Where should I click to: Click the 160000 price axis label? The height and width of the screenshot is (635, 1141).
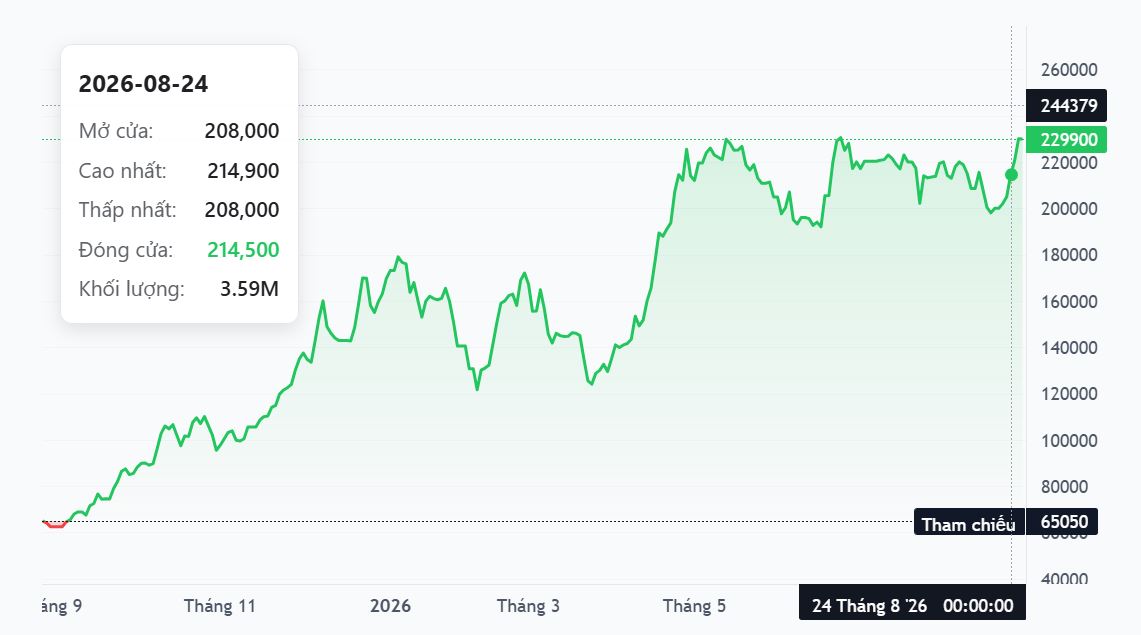pyautogui.click(x=1069, y=302)
